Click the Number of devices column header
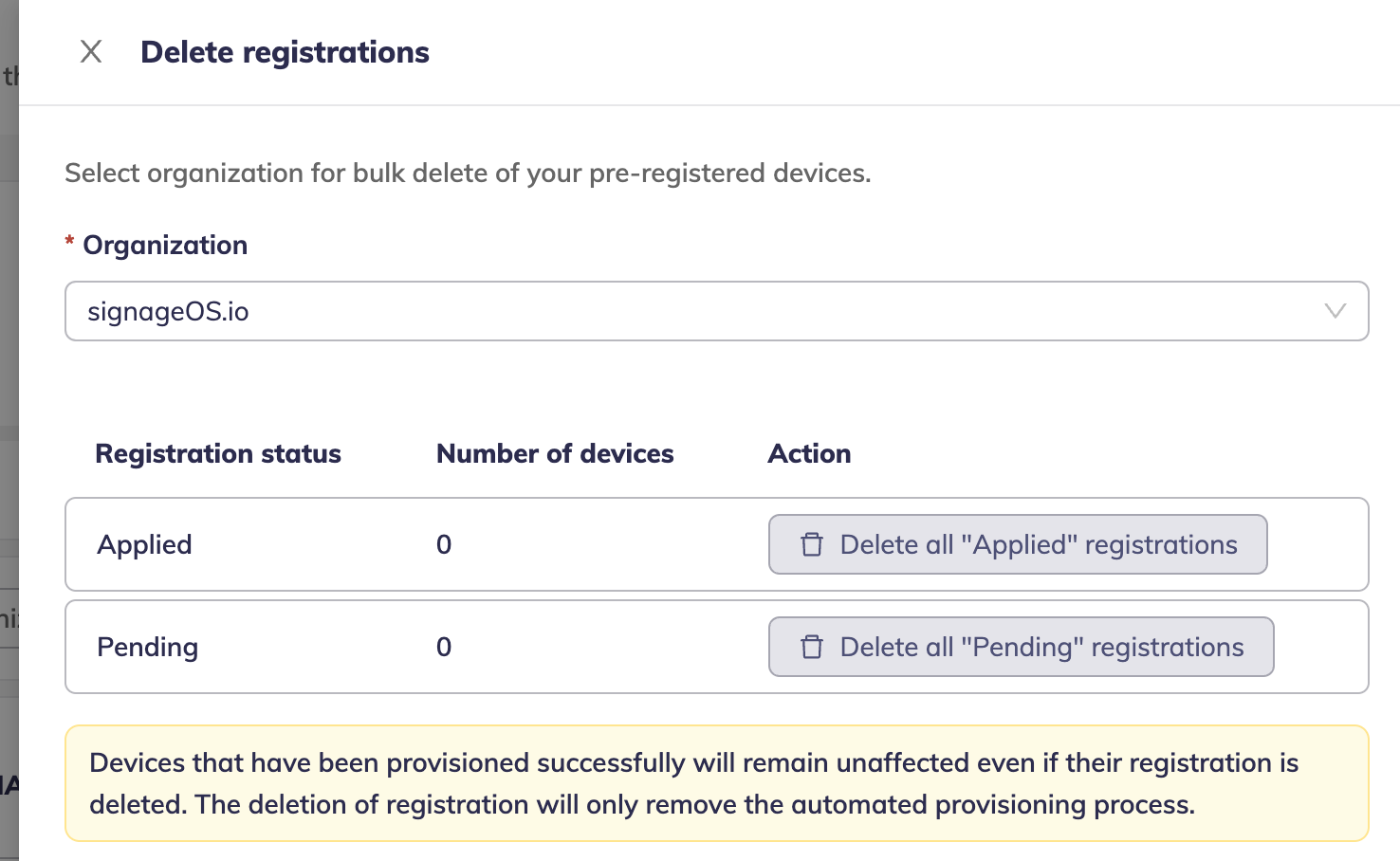This screenshot has height=861, width=1400. pyautogui.click(x=555, y=453)
